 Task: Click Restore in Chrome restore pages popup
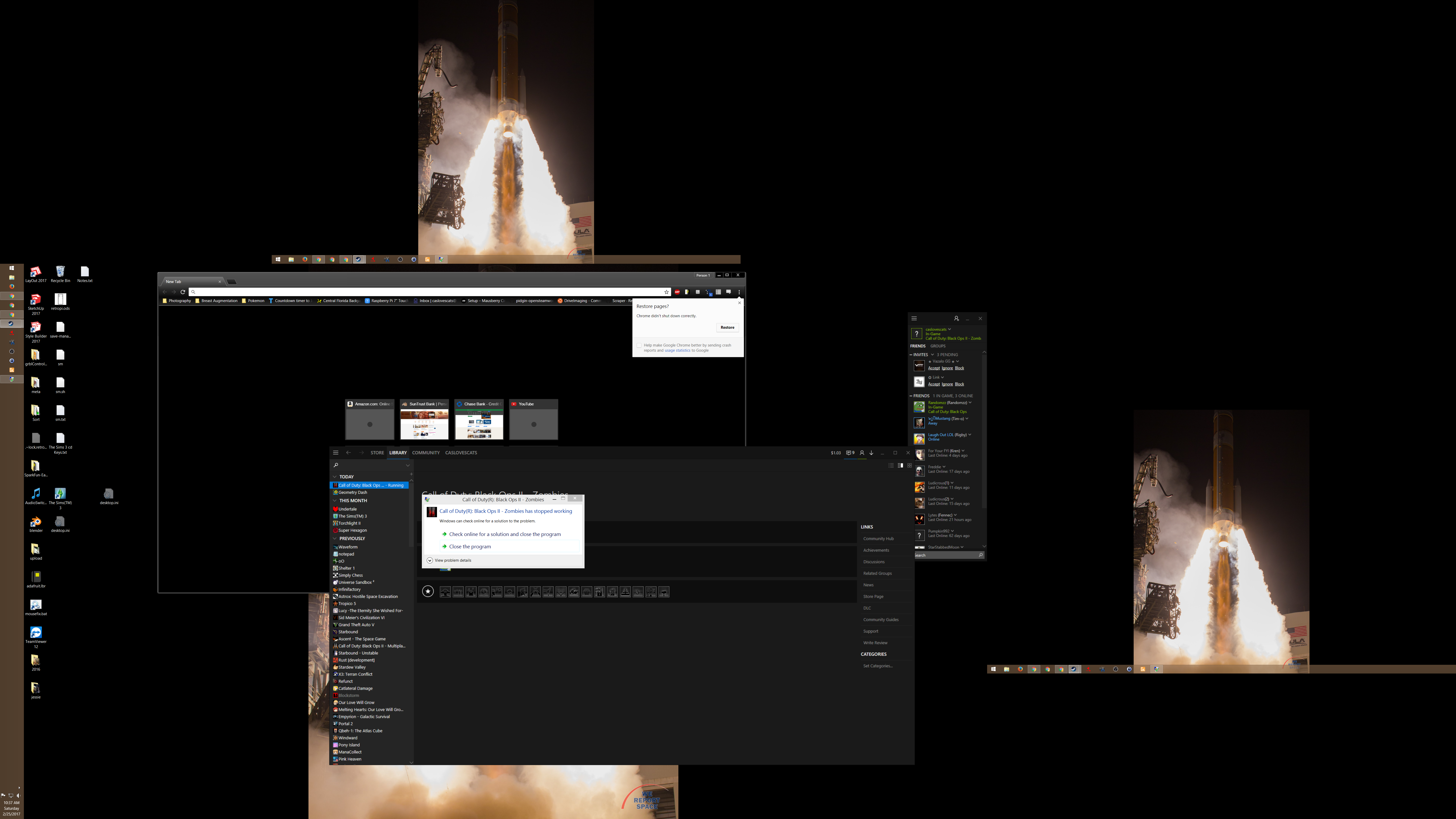point(727,327)
